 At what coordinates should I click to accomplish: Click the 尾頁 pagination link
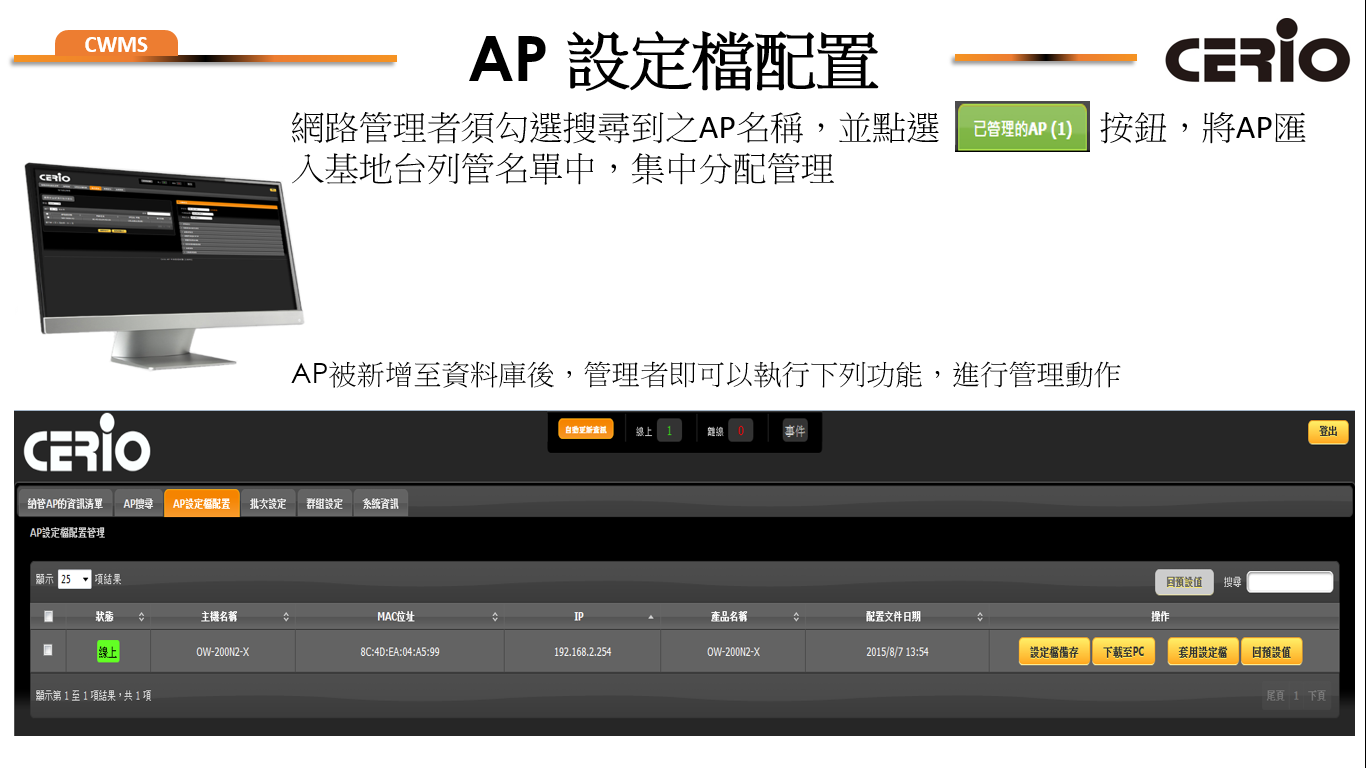pos(1275,696)
